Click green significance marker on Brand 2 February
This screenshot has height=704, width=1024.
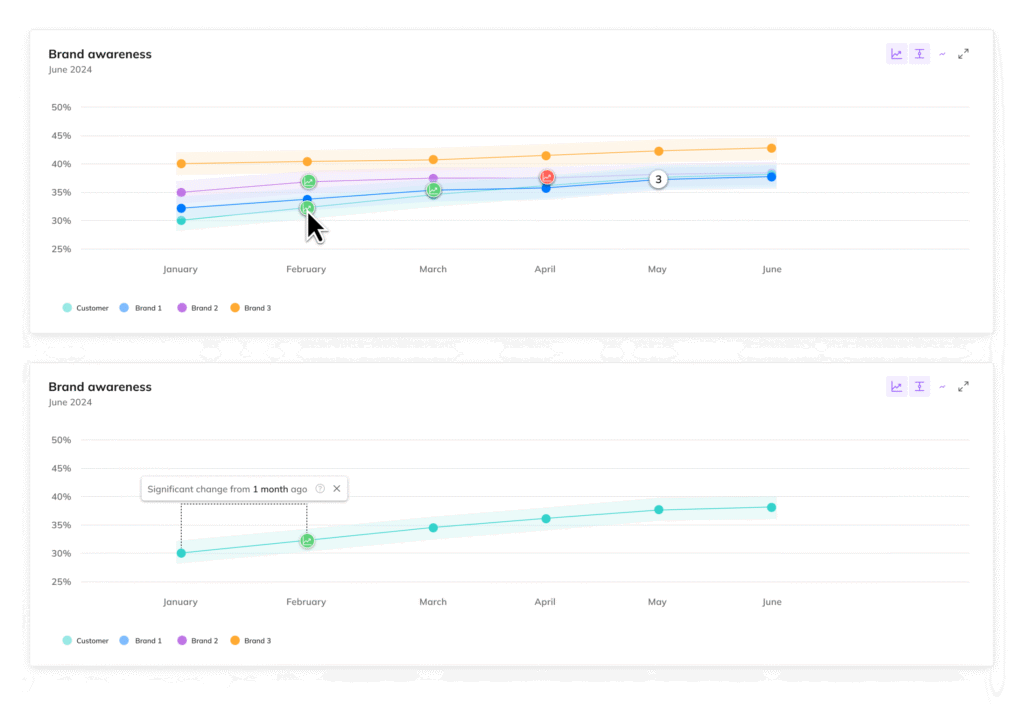pos(308,182)
